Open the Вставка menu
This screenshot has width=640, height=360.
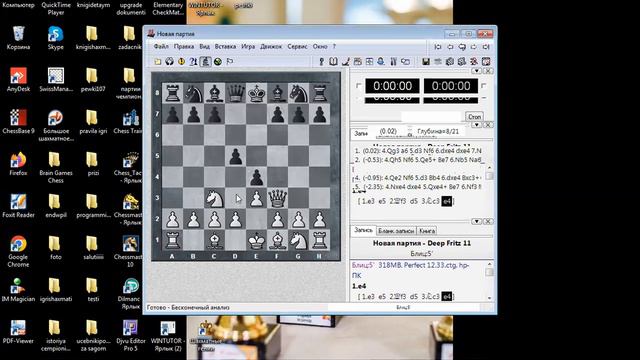click(x=225, y=47)
